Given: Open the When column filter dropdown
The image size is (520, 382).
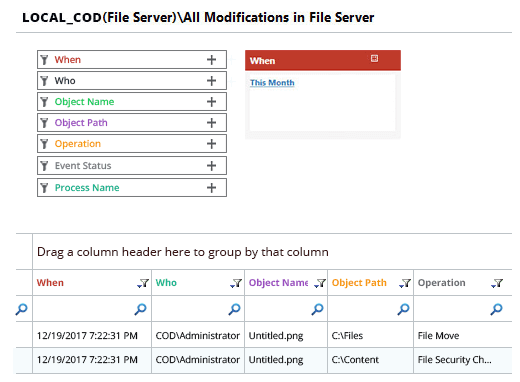Looking at the screenshot, I should tap(143, 283).
